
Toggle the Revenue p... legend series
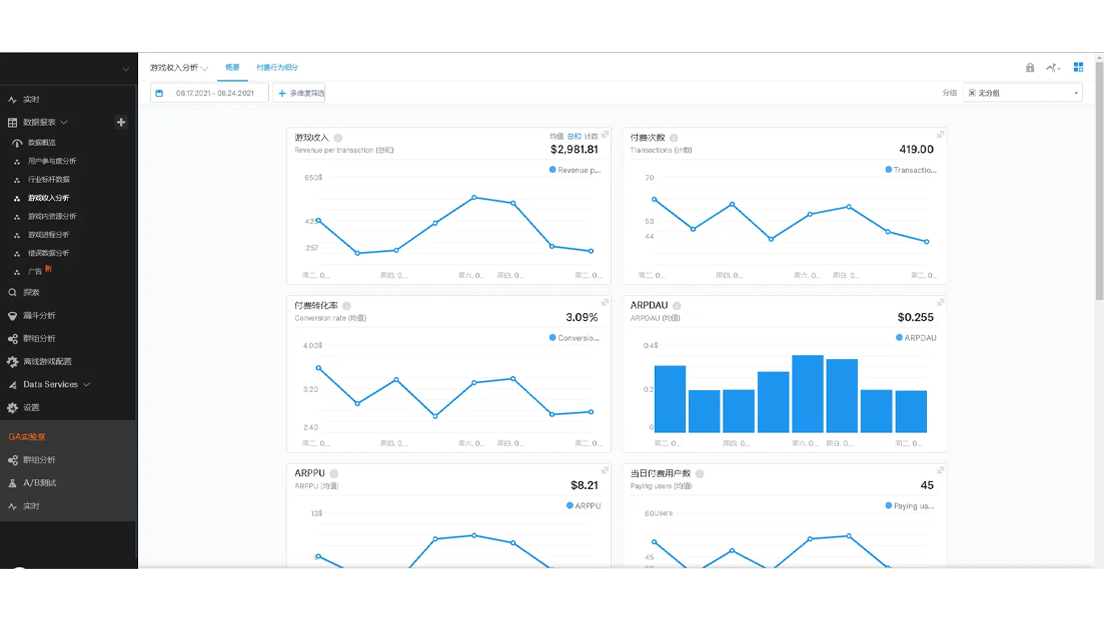(575, 170)
